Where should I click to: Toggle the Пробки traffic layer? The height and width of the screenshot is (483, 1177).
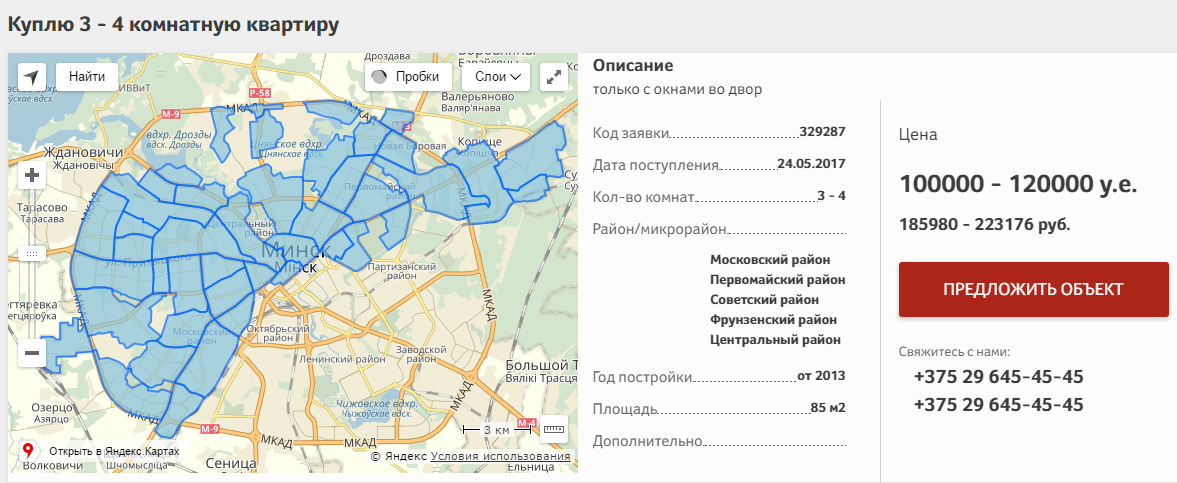[x=406, y=77]
